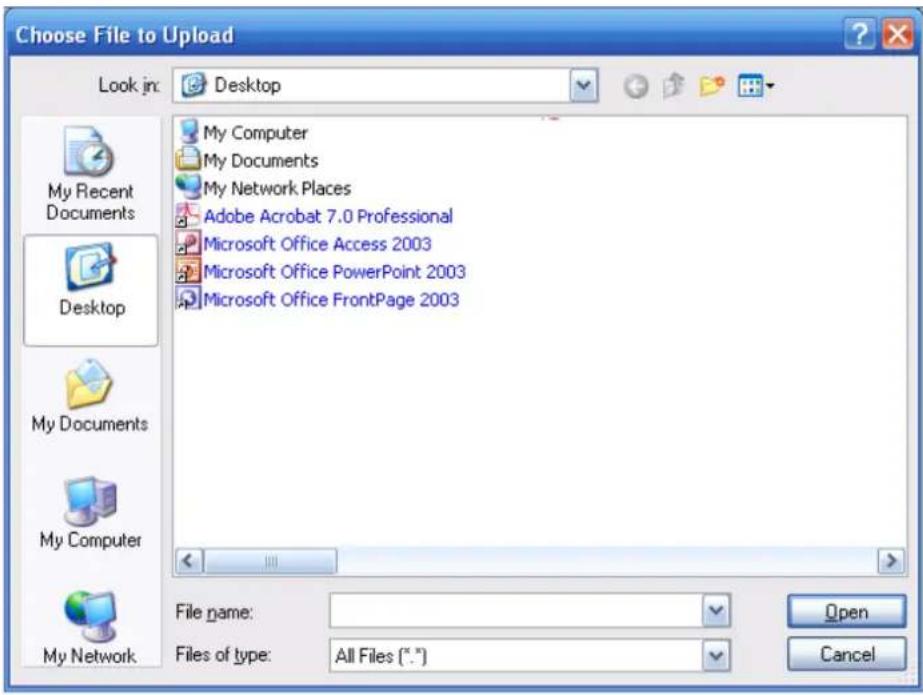This screenshot has width=923, height=695.
Task: Click 'Microsoft Office FrontPage 2003' name
Action: [x=331, y=300]
